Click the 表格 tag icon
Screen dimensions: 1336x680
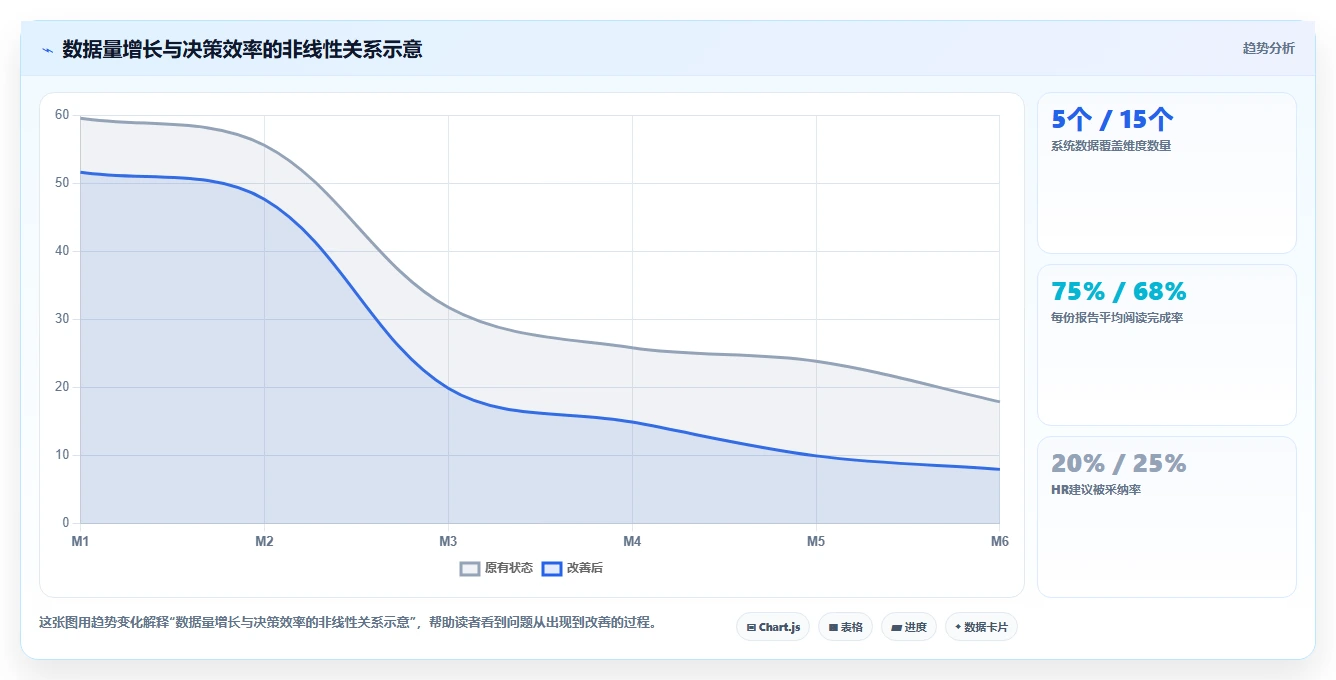point(833,628)
